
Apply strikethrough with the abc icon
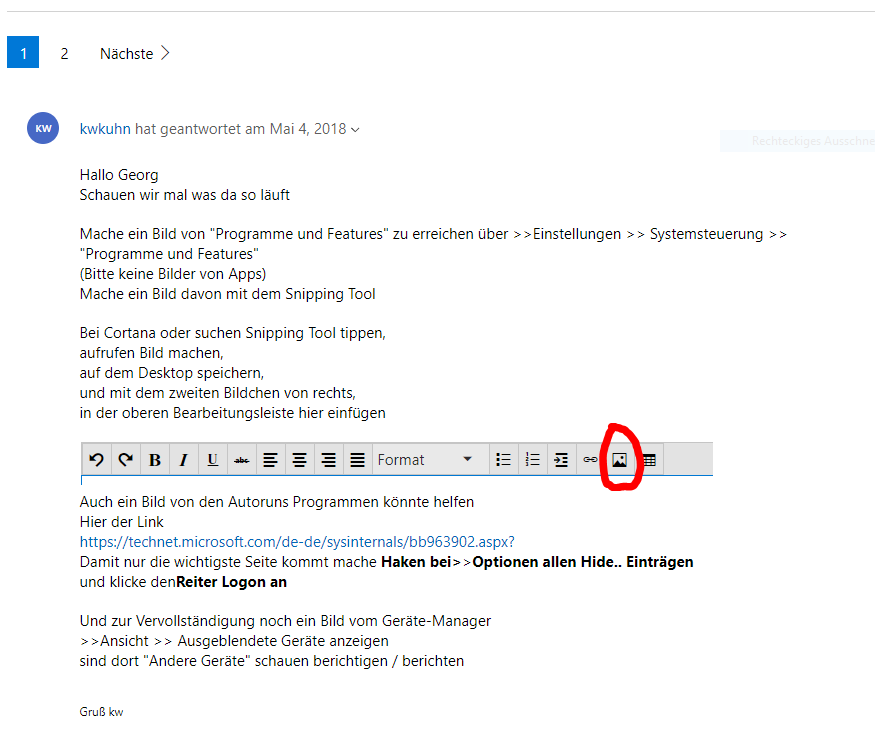[242, 459]
